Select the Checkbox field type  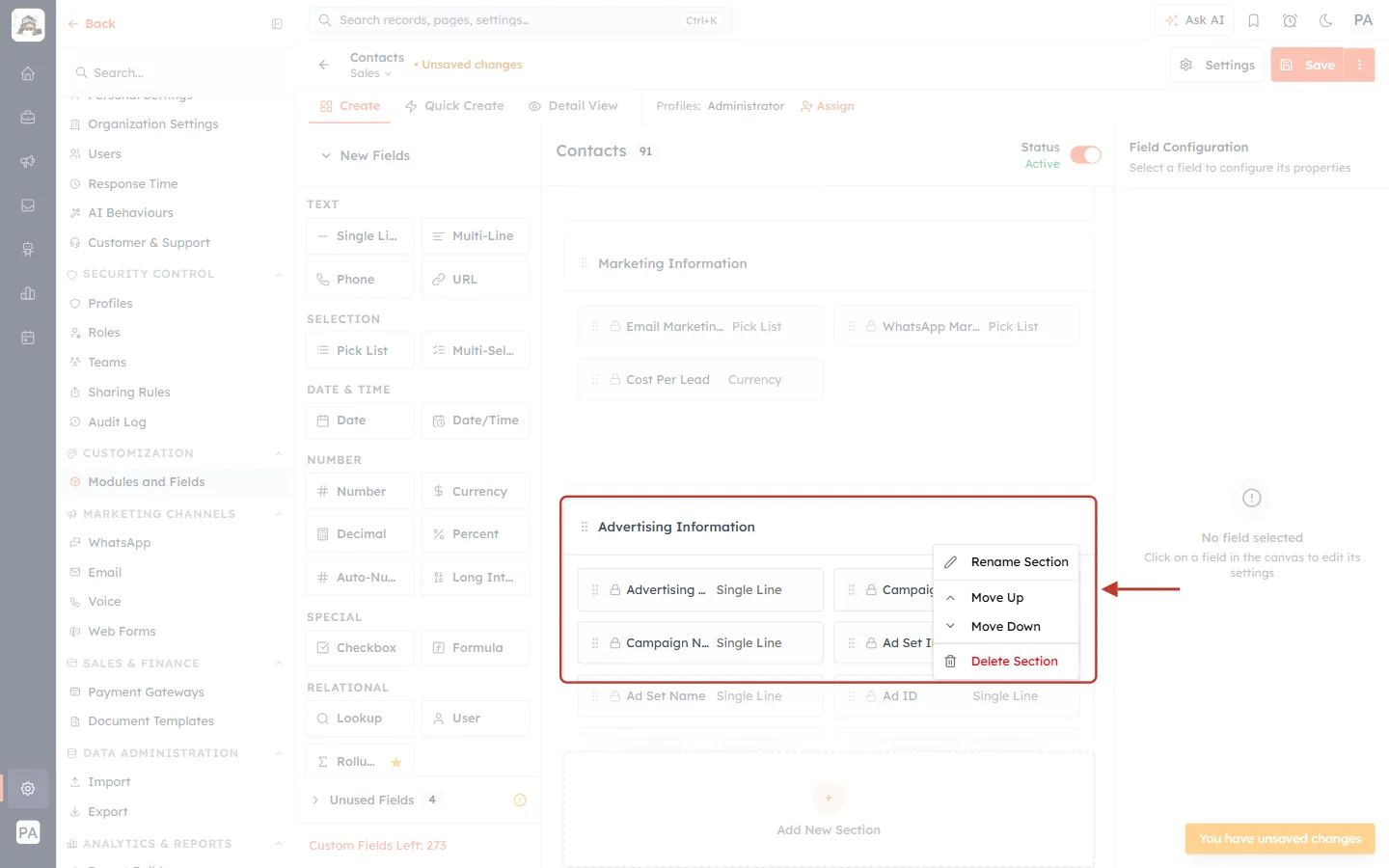(x=360, y=648)
